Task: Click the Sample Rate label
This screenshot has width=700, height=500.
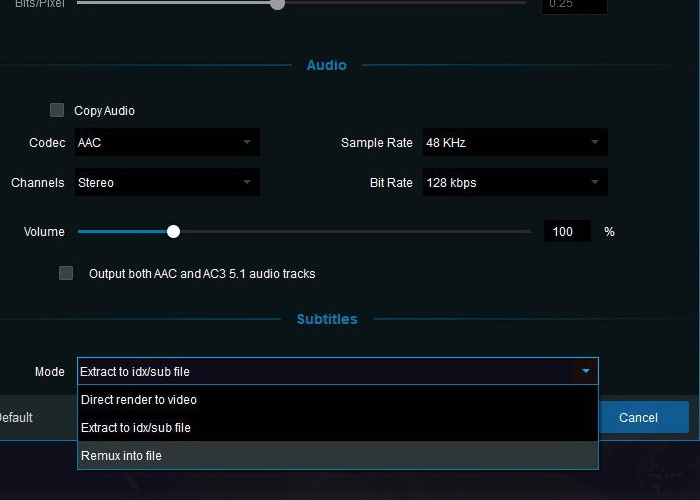Action: (x=376, y=142)
